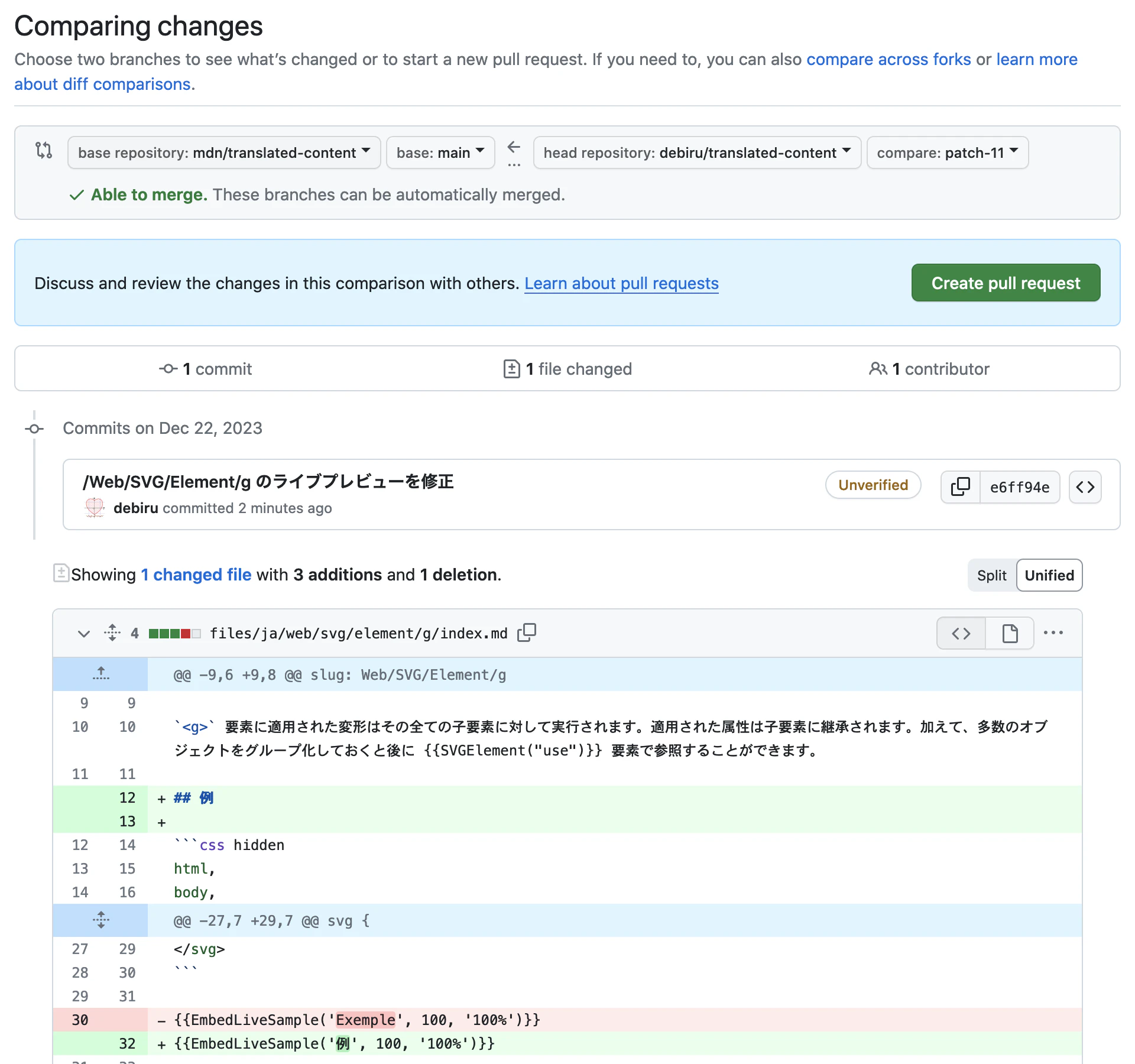This screenshot has width=1135, height=1064.
Task: Select the 1 commit tab
Action: pos(205,368)
